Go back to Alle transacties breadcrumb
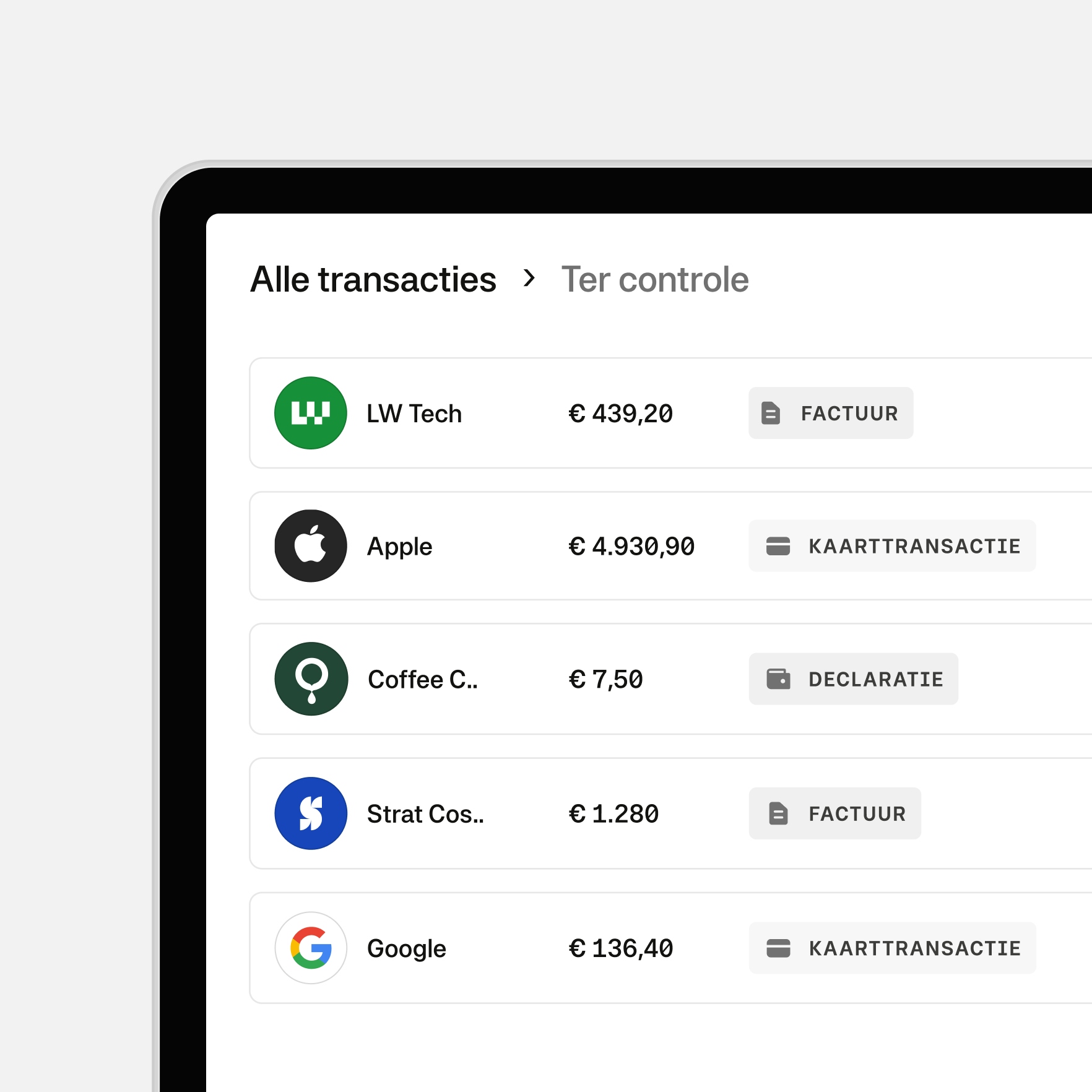Viewport: 1092px width, 1092px height. coord(373,279)
